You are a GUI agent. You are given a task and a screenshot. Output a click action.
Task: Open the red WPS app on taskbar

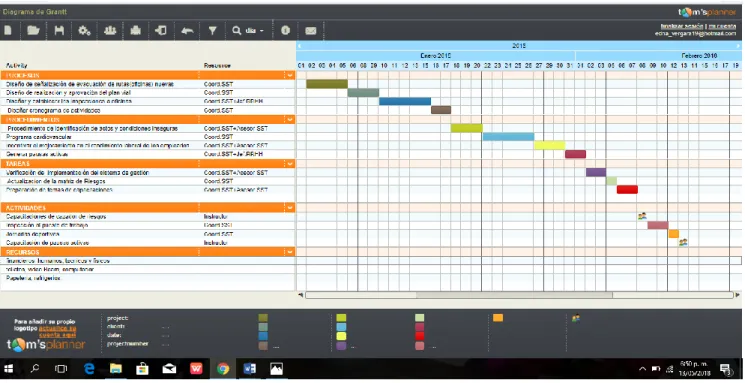[x=196, y=369]
